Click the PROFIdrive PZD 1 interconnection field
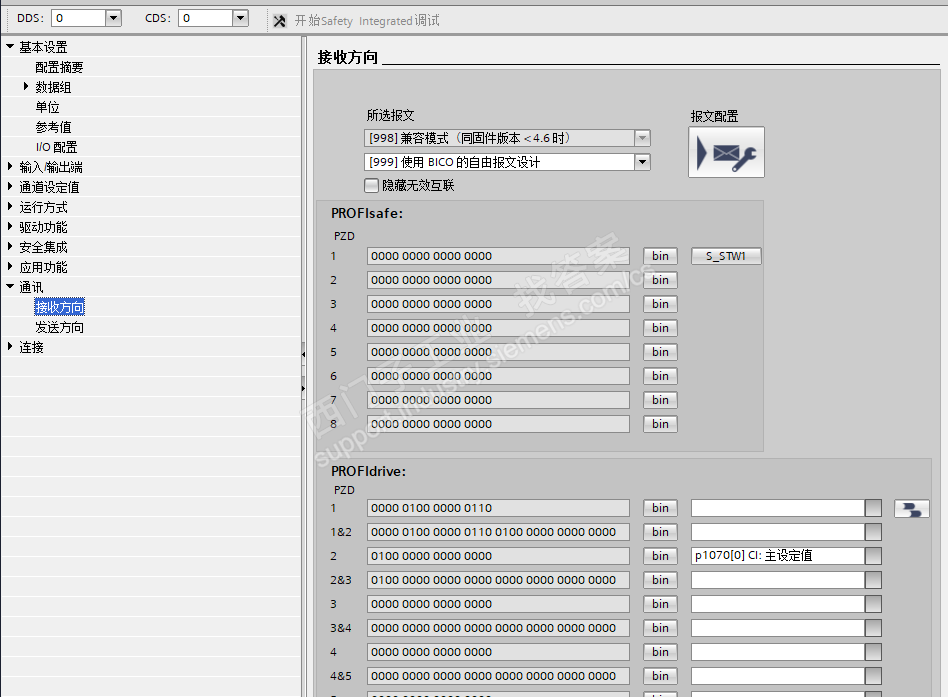Screen dimensions: 948x697 (x=778, y=508)
